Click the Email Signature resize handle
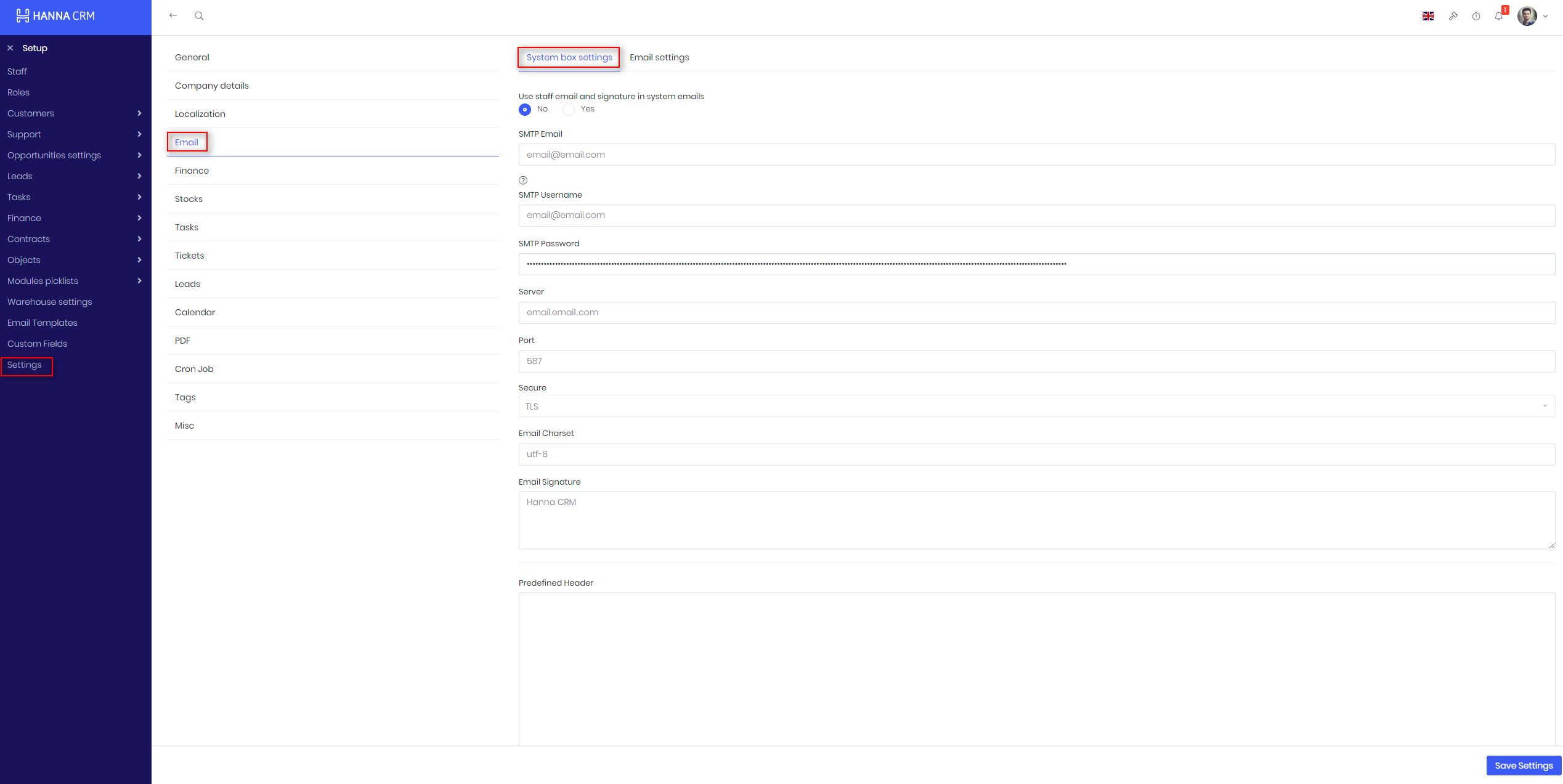1563x784 pixels. (1551, 545)
